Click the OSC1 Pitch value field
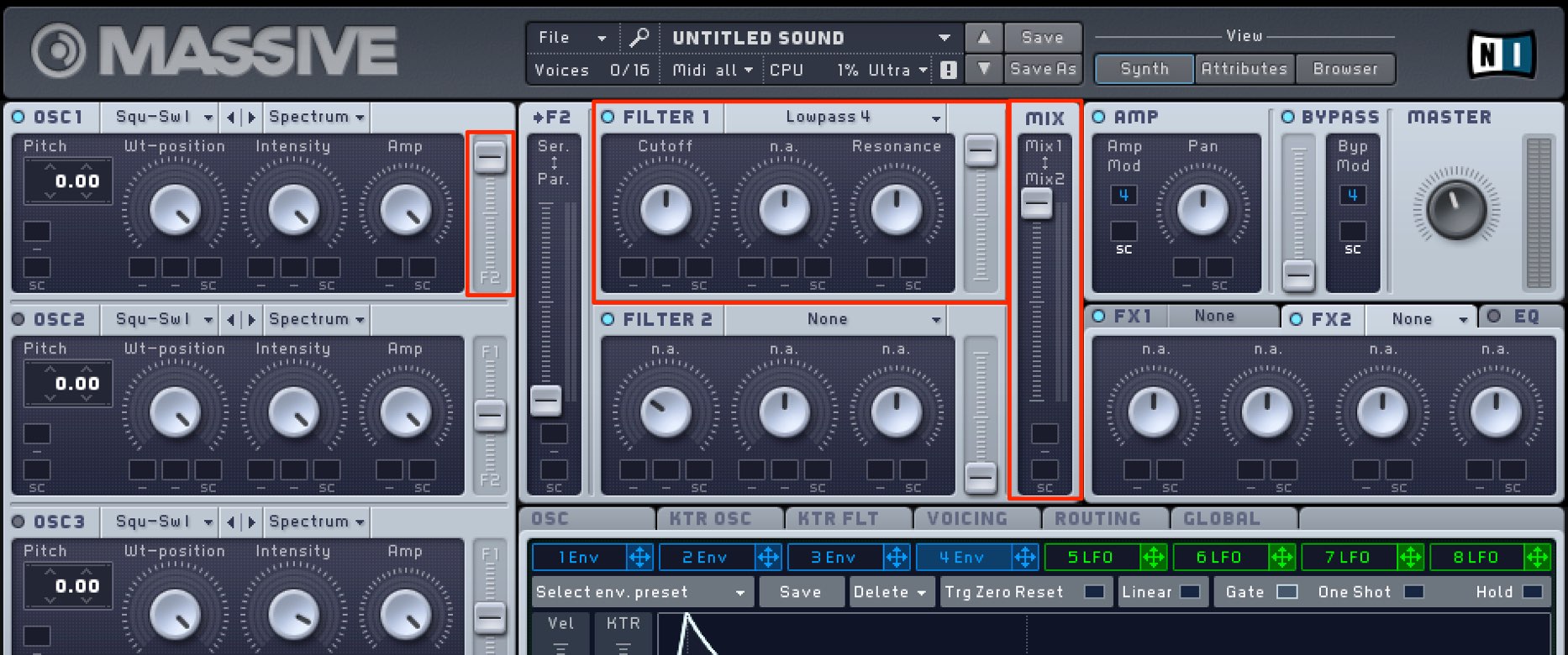The width and height of the screenshot is (1568, 655). (x=68, y=181)
